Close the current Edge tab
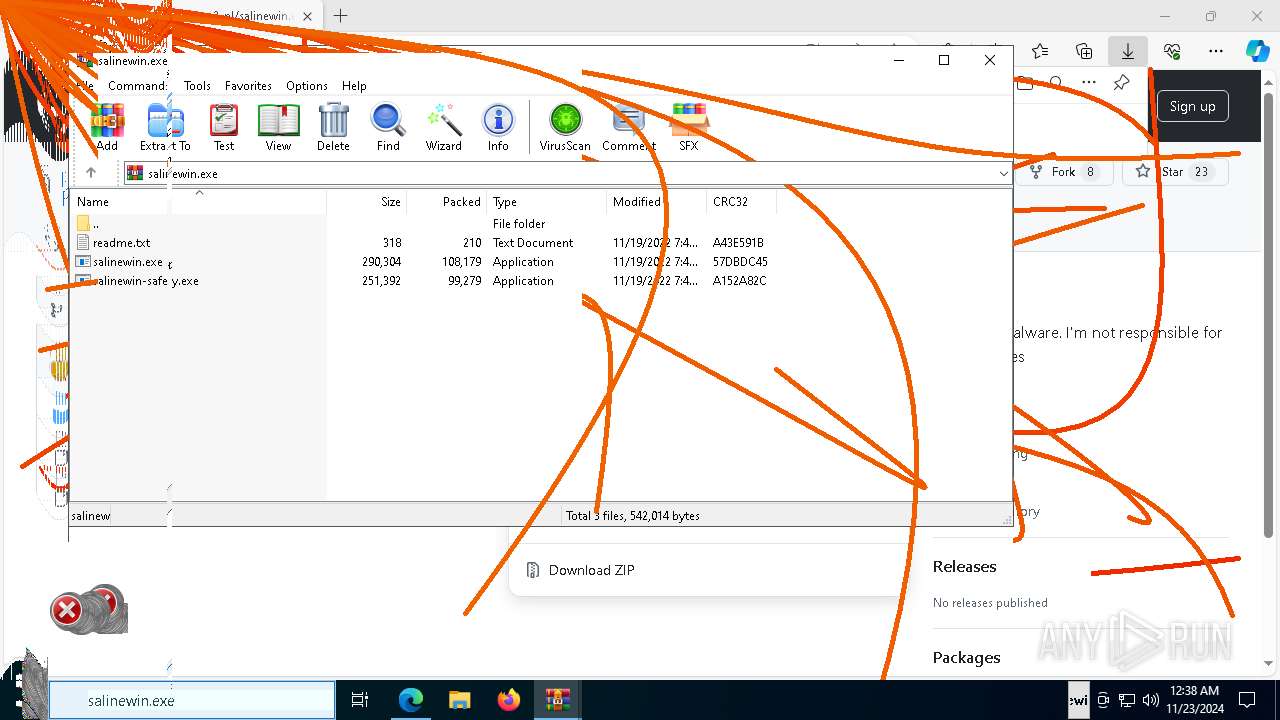This screenshot has width=1280, height=720. point(308,16)
